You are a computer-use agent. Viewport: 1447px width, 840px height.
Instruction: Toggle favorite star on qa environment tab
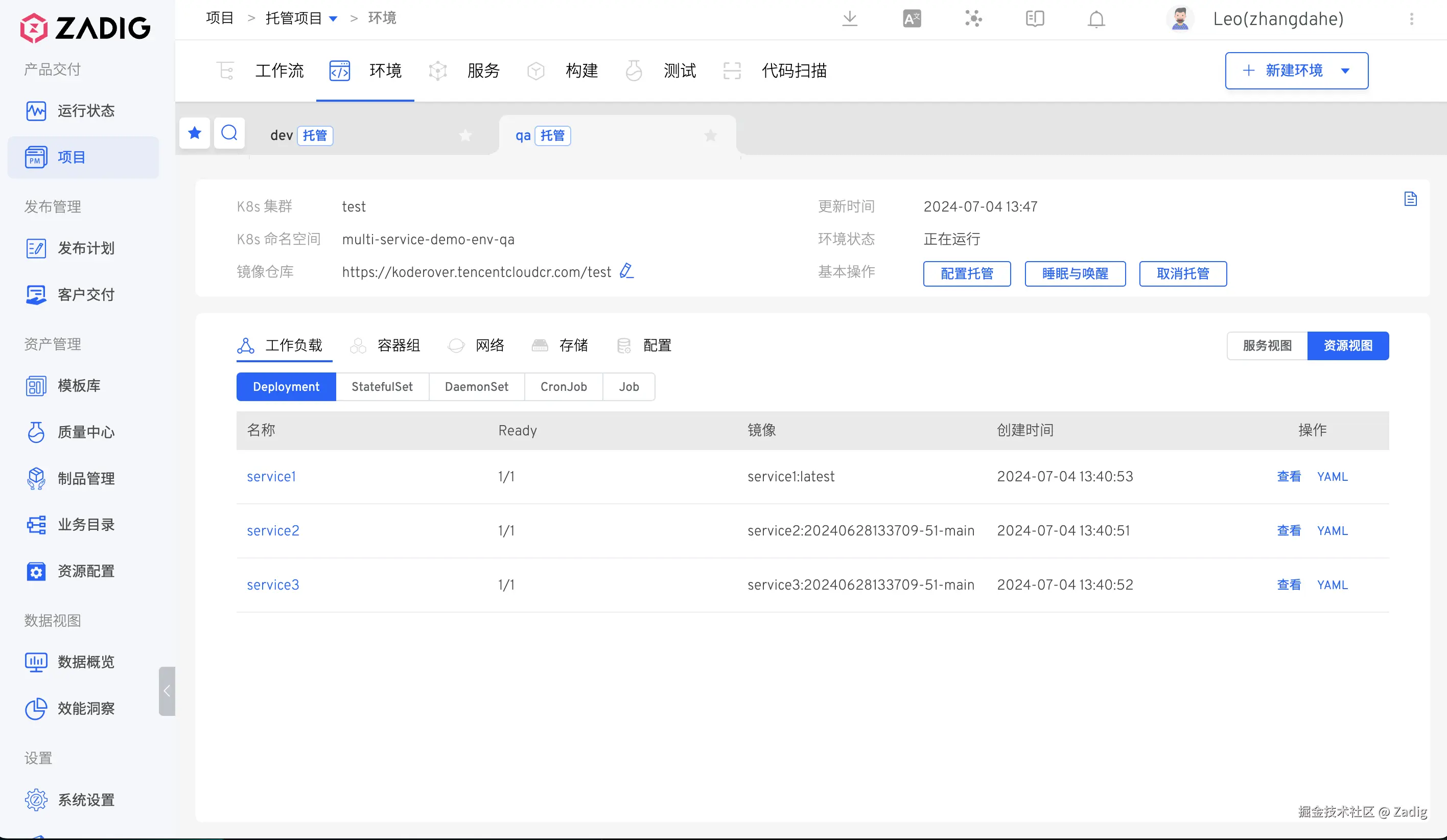click(710, 135)
